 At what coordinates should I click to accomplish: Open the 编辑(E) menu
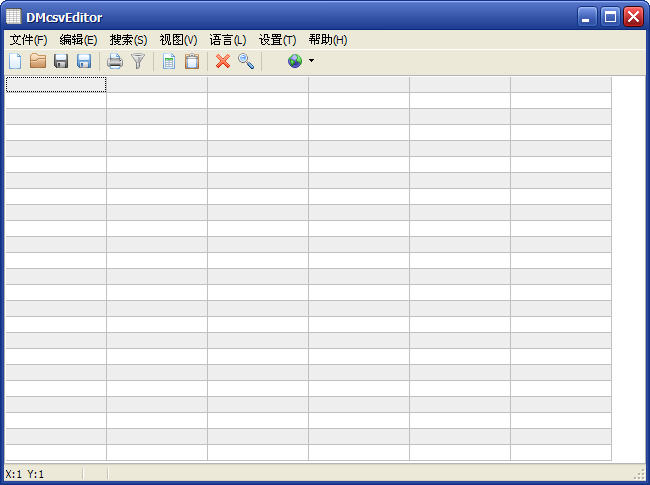[78, 40]
